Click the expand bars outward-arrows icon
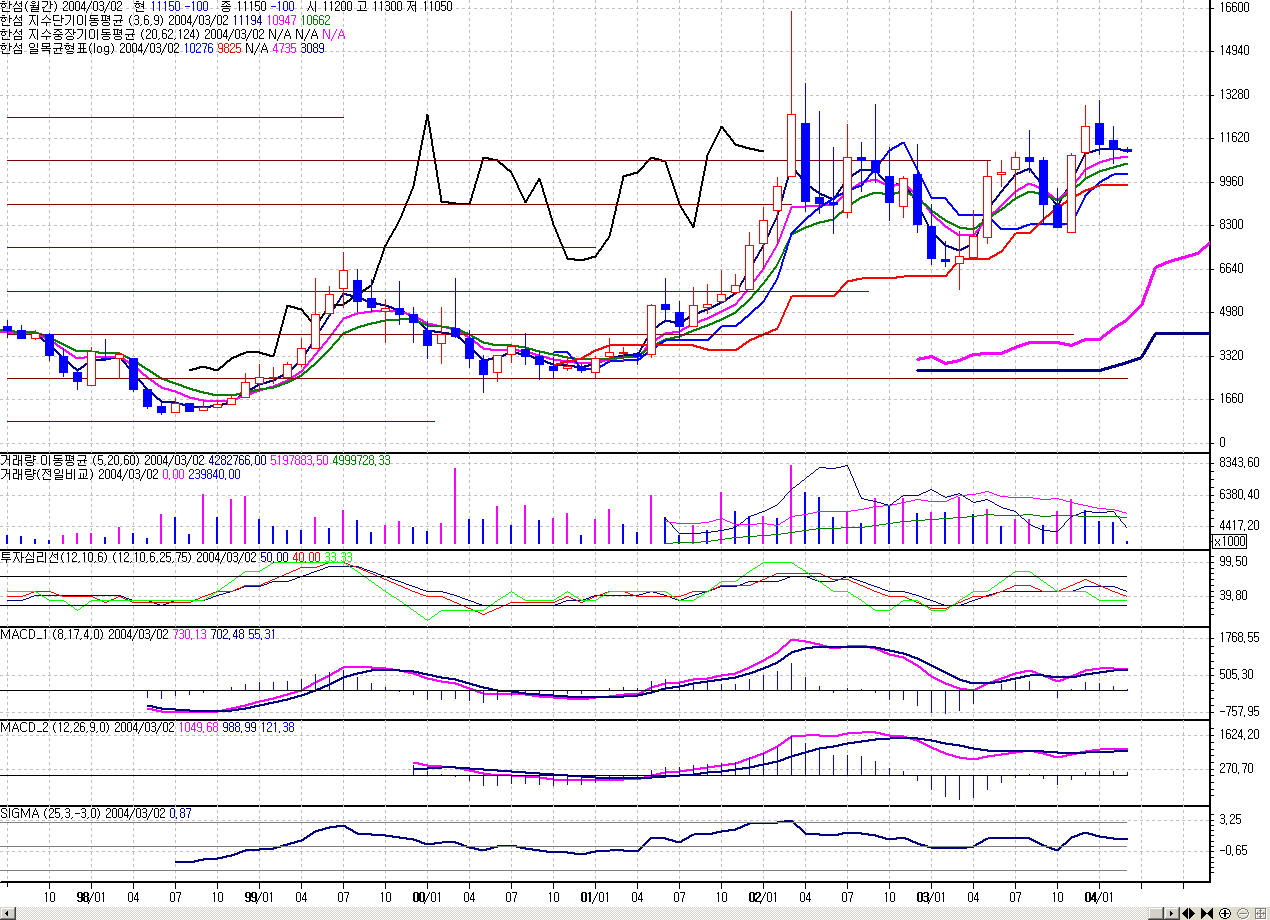This screenshot has width=1270, height=920. (x=1188, y=914)
